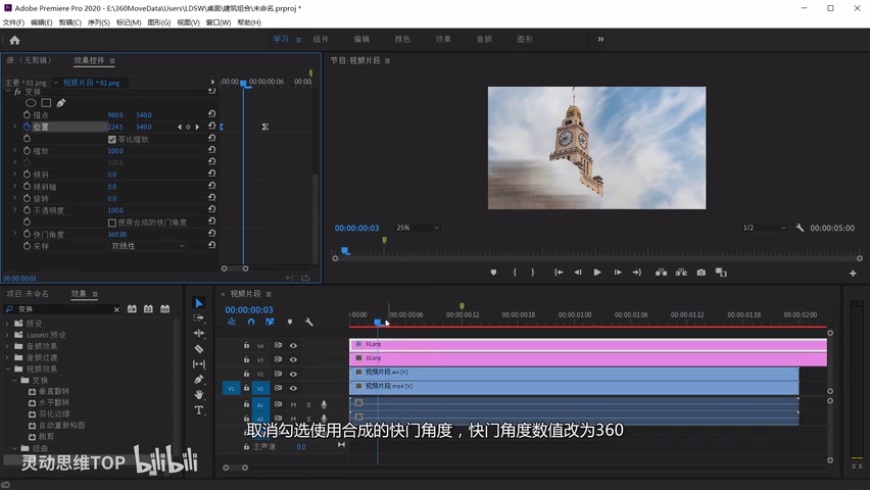Open button editor plus icon
Image resolution: width=870 pixels, height=490 pixels.
pos(852,273)
